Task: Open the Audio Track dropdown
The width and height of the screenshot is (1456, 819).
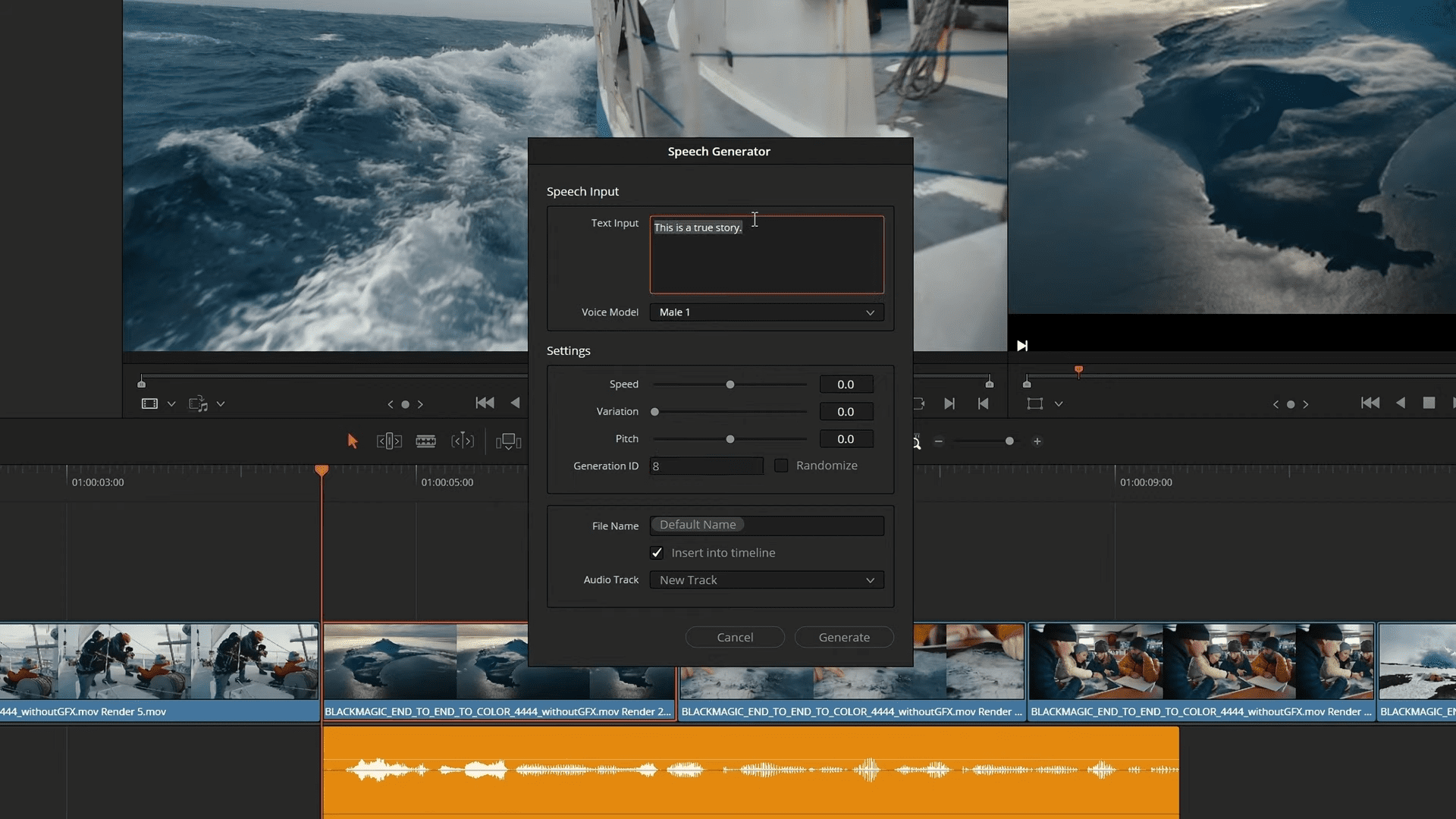Action: [766, 579]
